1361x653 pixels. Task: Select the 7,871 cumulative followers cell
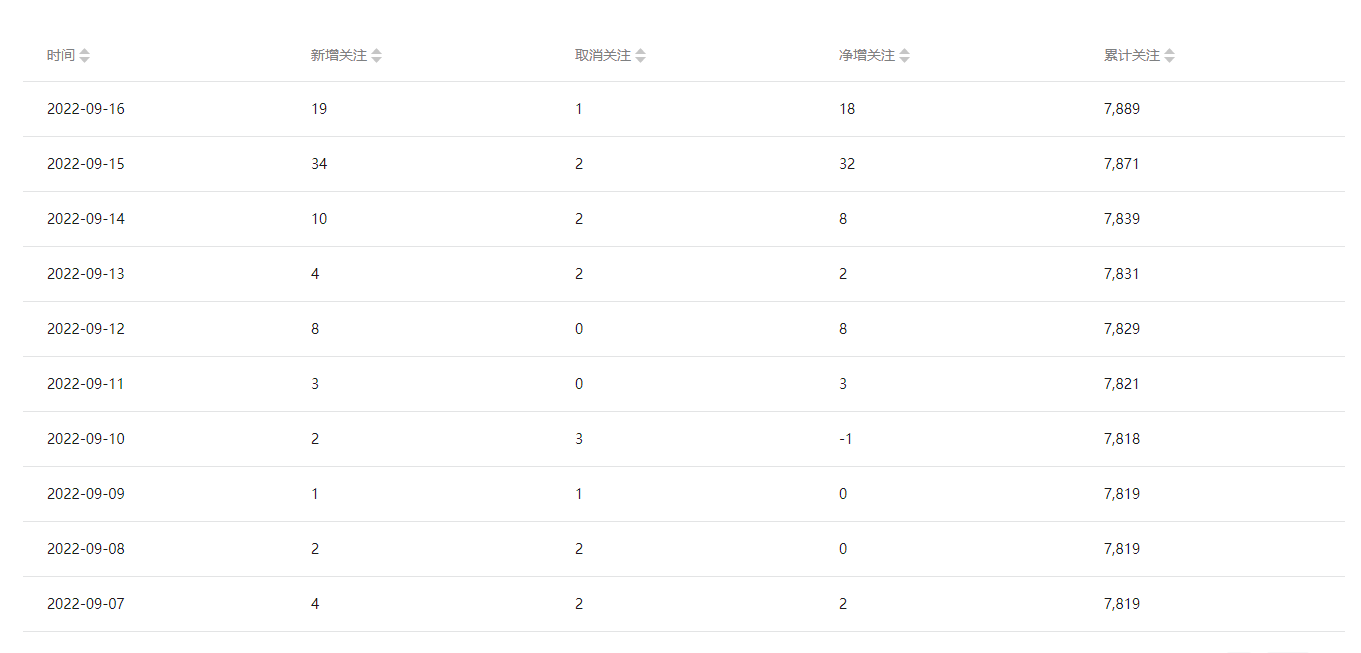pos(1121,164)
